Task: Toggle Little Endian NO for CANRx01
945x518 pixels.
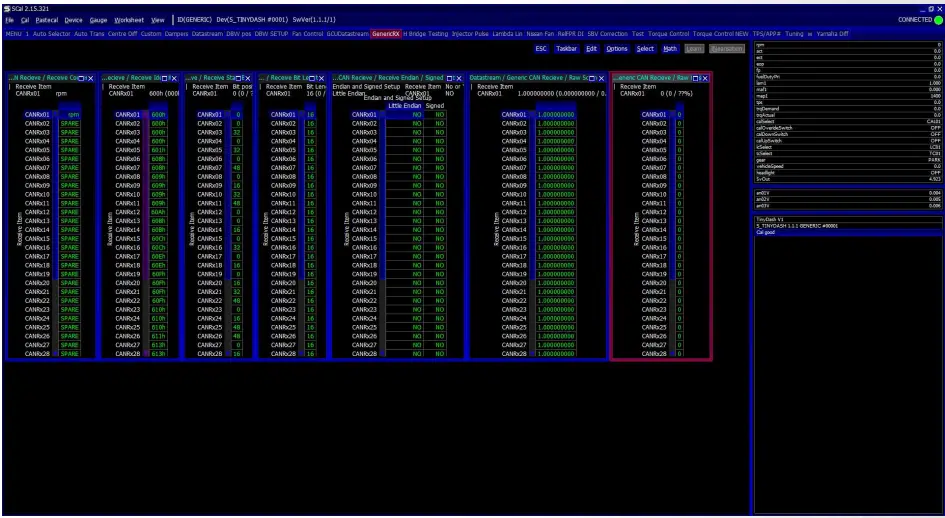Action: tap(404, 115)
